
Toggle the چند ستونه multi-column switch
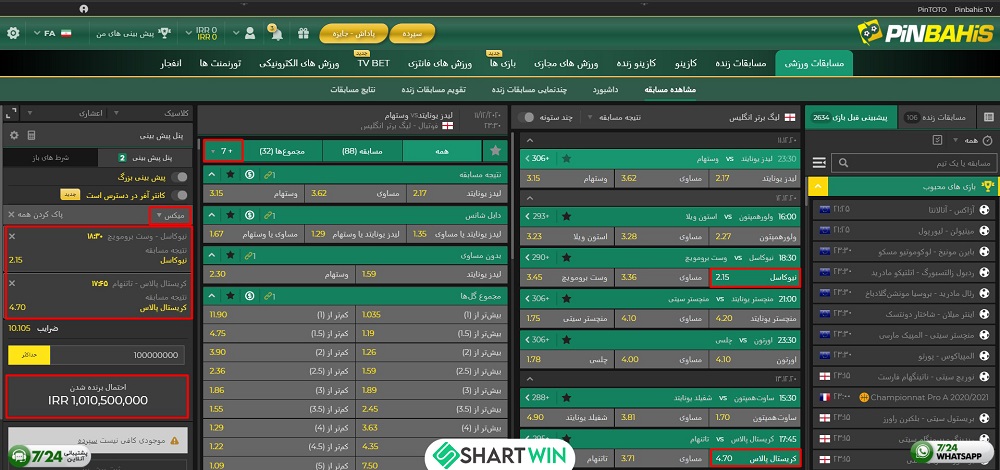(526, 117)
